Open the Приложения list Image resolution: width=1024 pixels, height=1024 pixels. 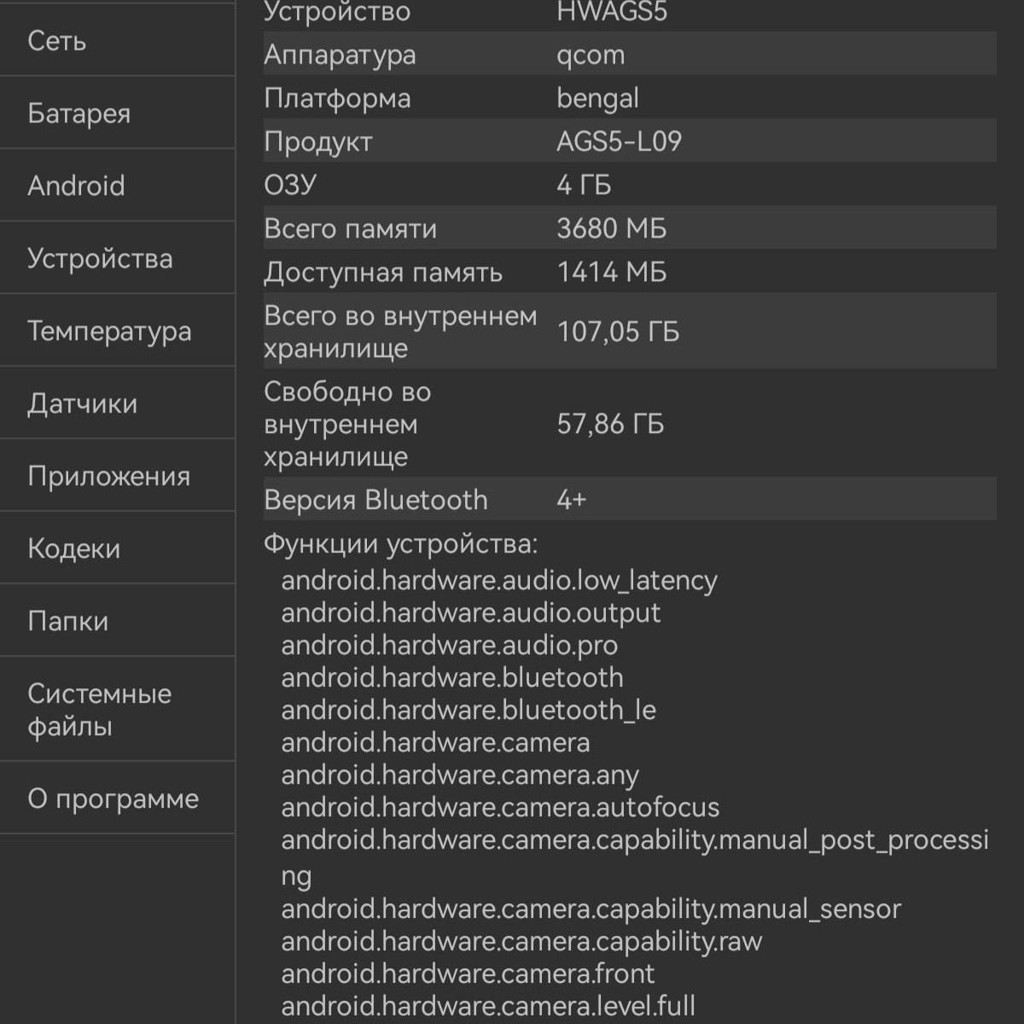(x=118, y=475)
